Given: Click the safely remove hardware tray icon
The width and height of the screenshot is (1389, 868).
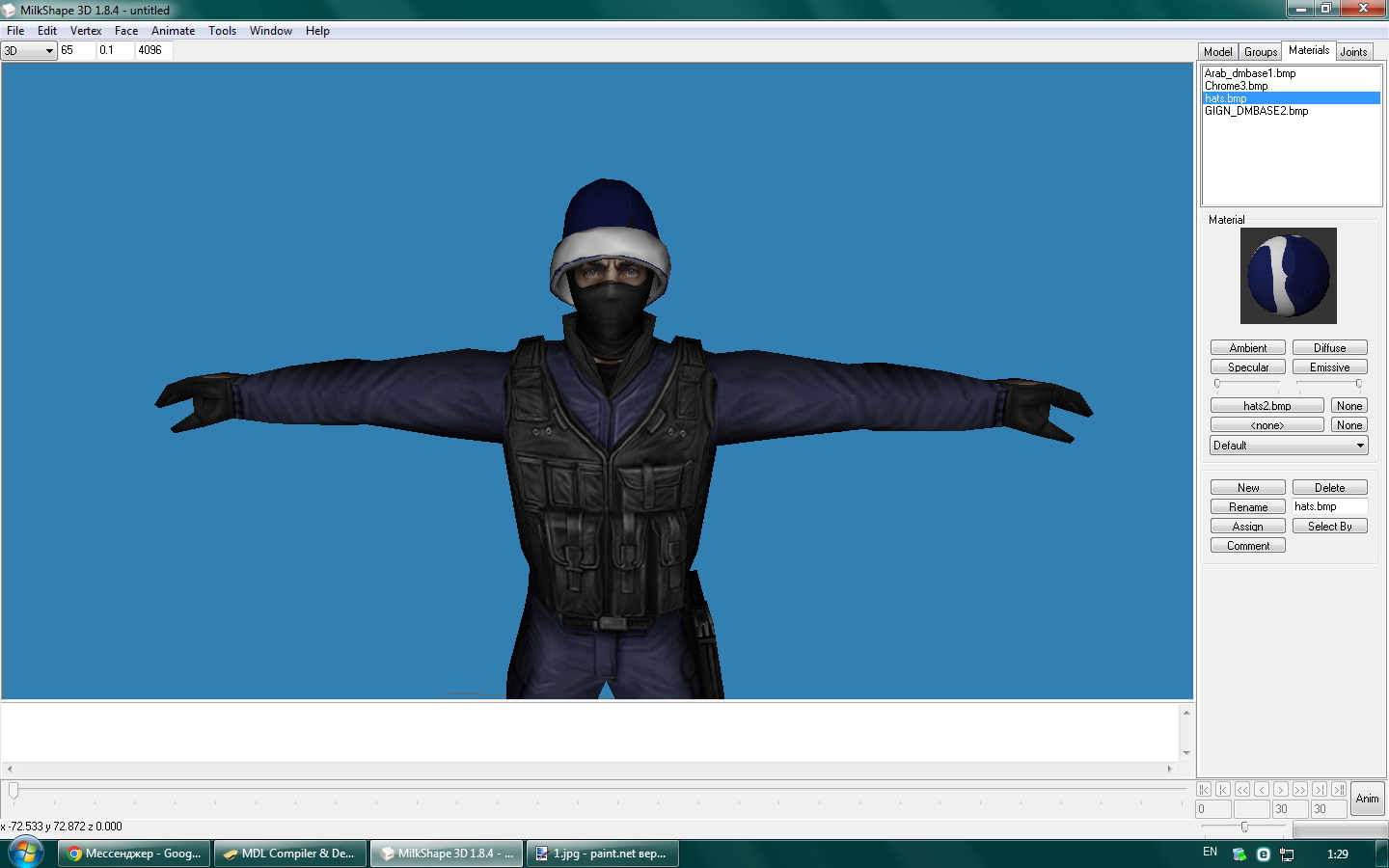Looking at the screenshot, I should click(1239, 854).
